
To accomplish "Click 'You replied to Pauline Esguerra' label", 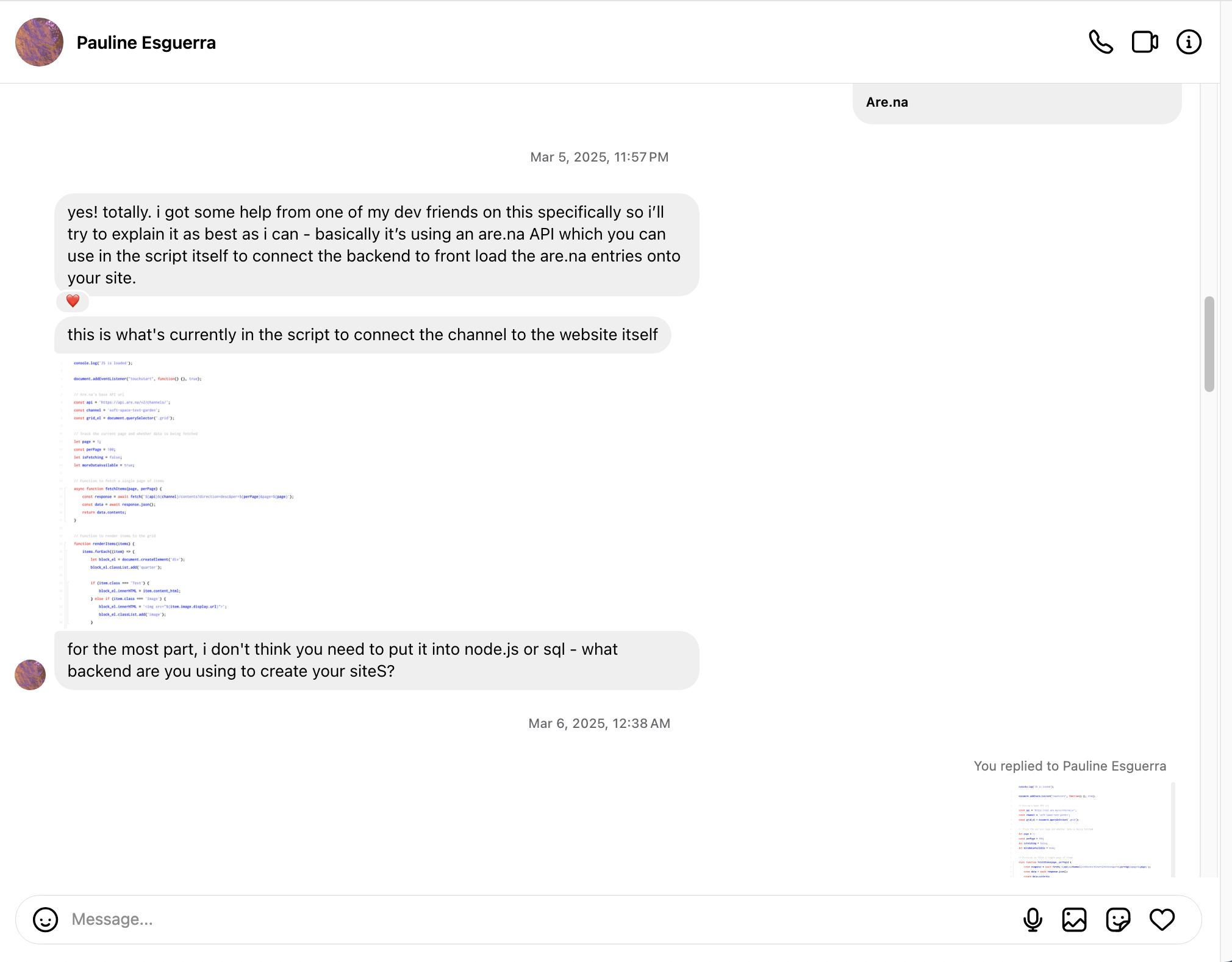I will tap(1070, 766).
